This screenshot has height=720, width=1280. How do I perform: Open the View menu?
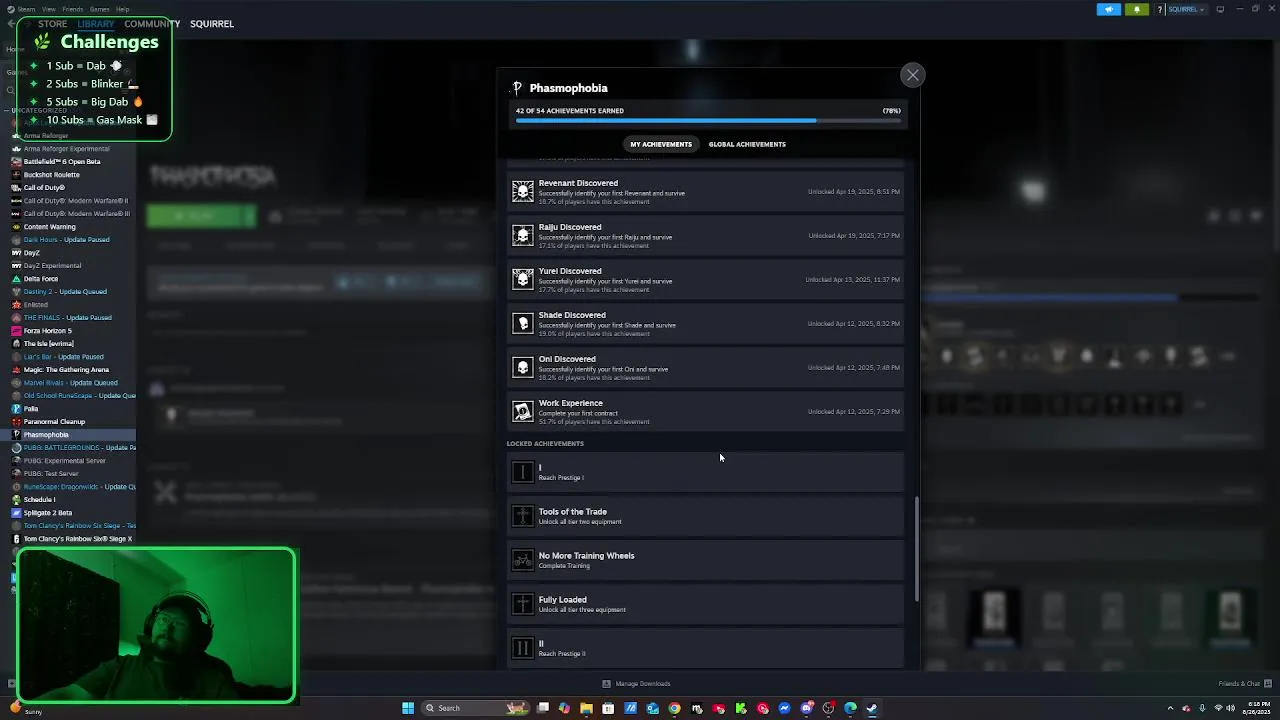49,9
